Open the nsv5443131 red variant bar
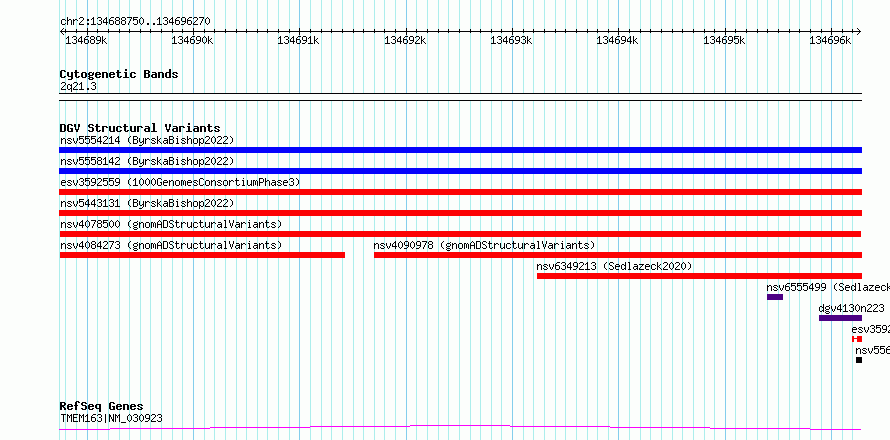Image resolution: width=890 pixels, height=440 pixels. (460, 213)
